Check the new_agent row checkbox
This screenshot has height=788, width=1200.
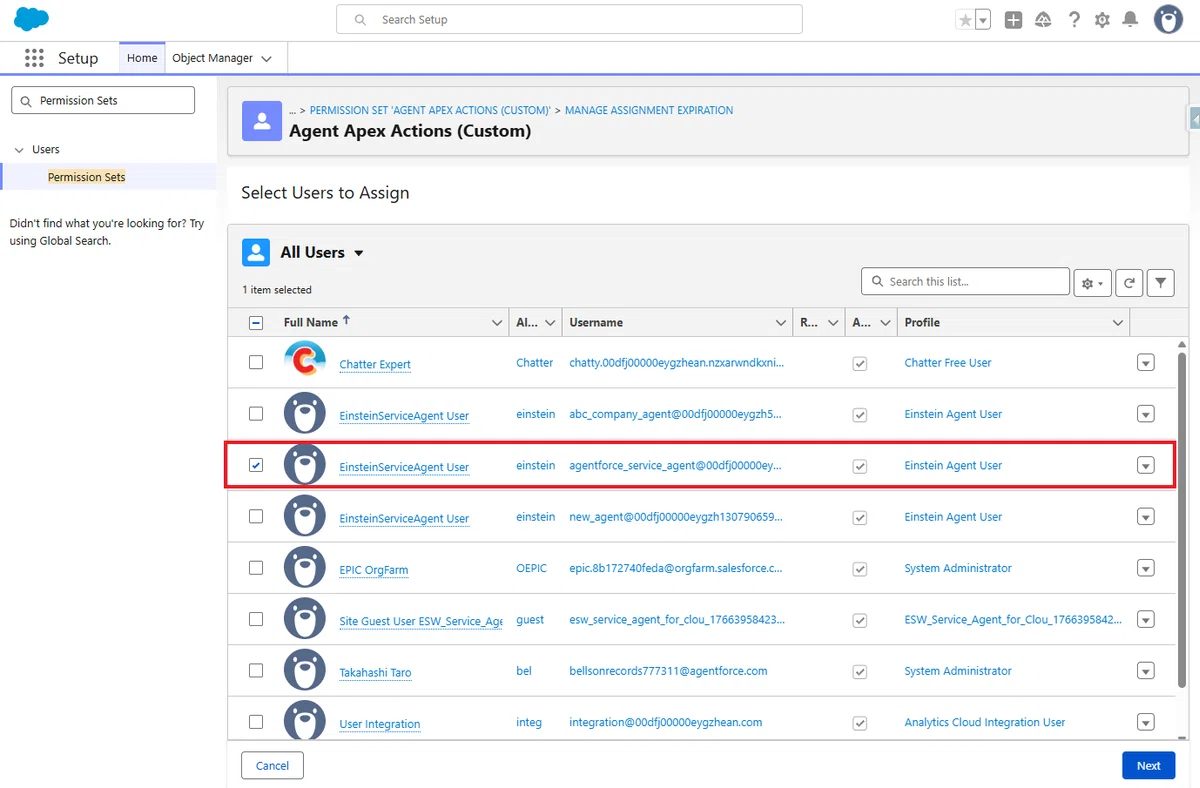tap(256, 516)
